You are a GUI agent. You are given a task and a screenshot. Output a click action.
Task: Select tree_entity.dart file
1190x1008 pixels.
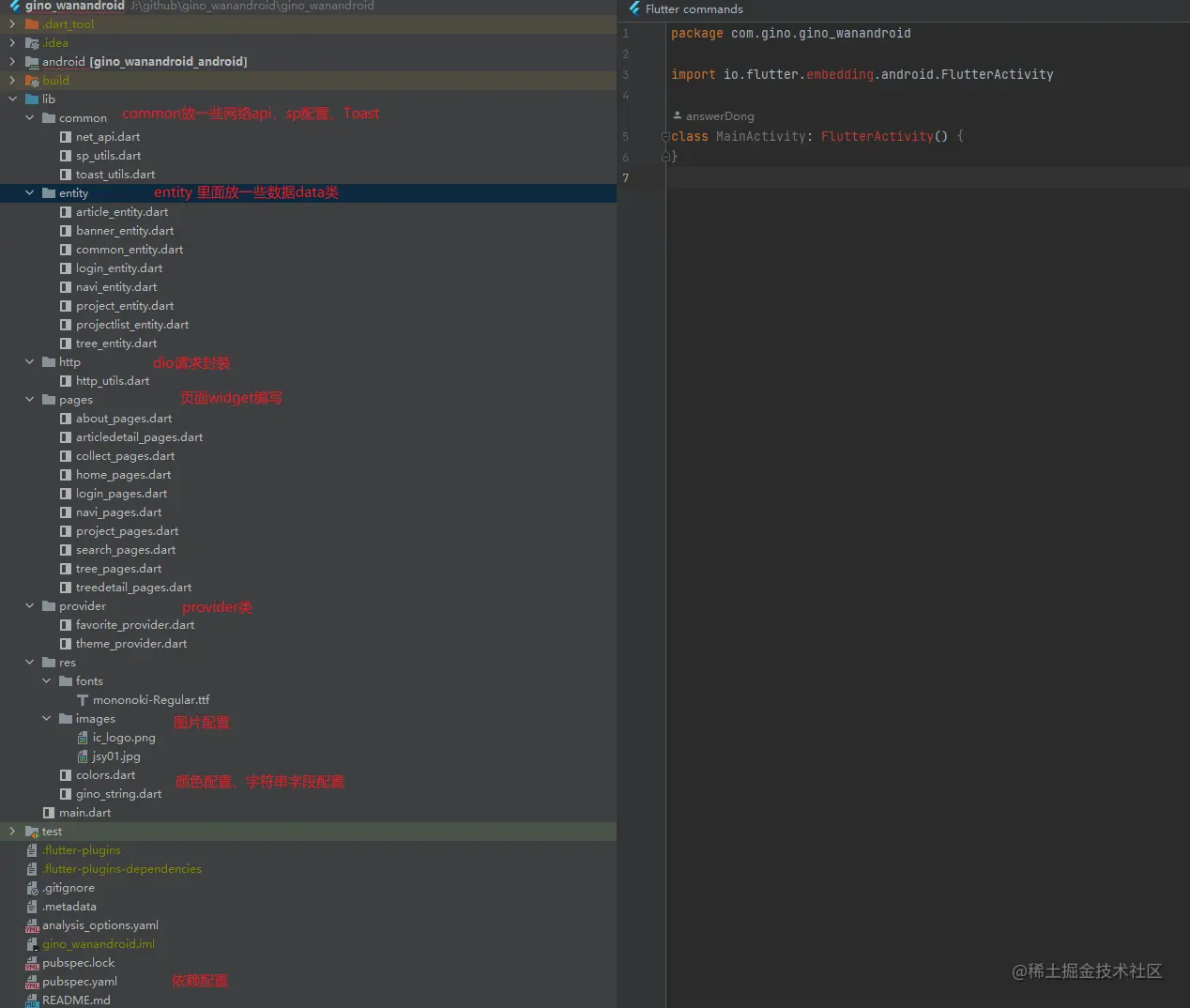coord(116,344)
